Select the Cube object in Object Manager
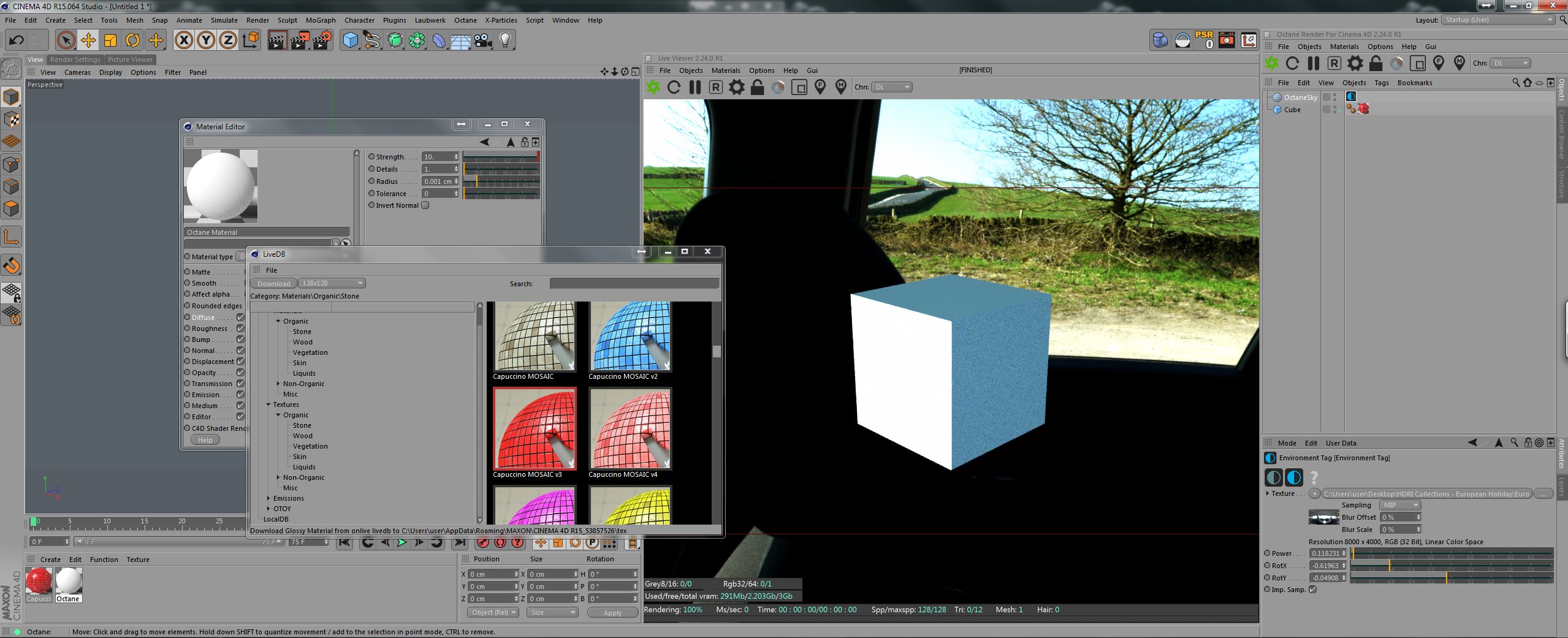The height and width of the screenshot is (638, 1568). click(1292, 110)
